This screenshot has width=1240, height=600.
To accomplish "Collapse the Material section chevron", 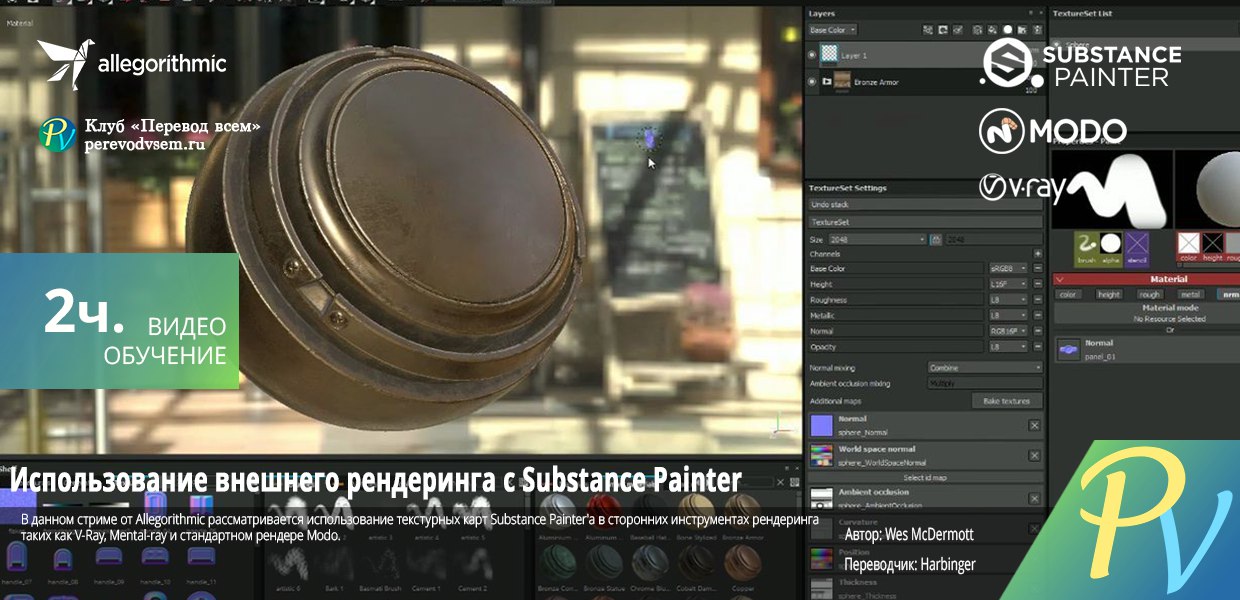I will click(x=1060, y=279).
